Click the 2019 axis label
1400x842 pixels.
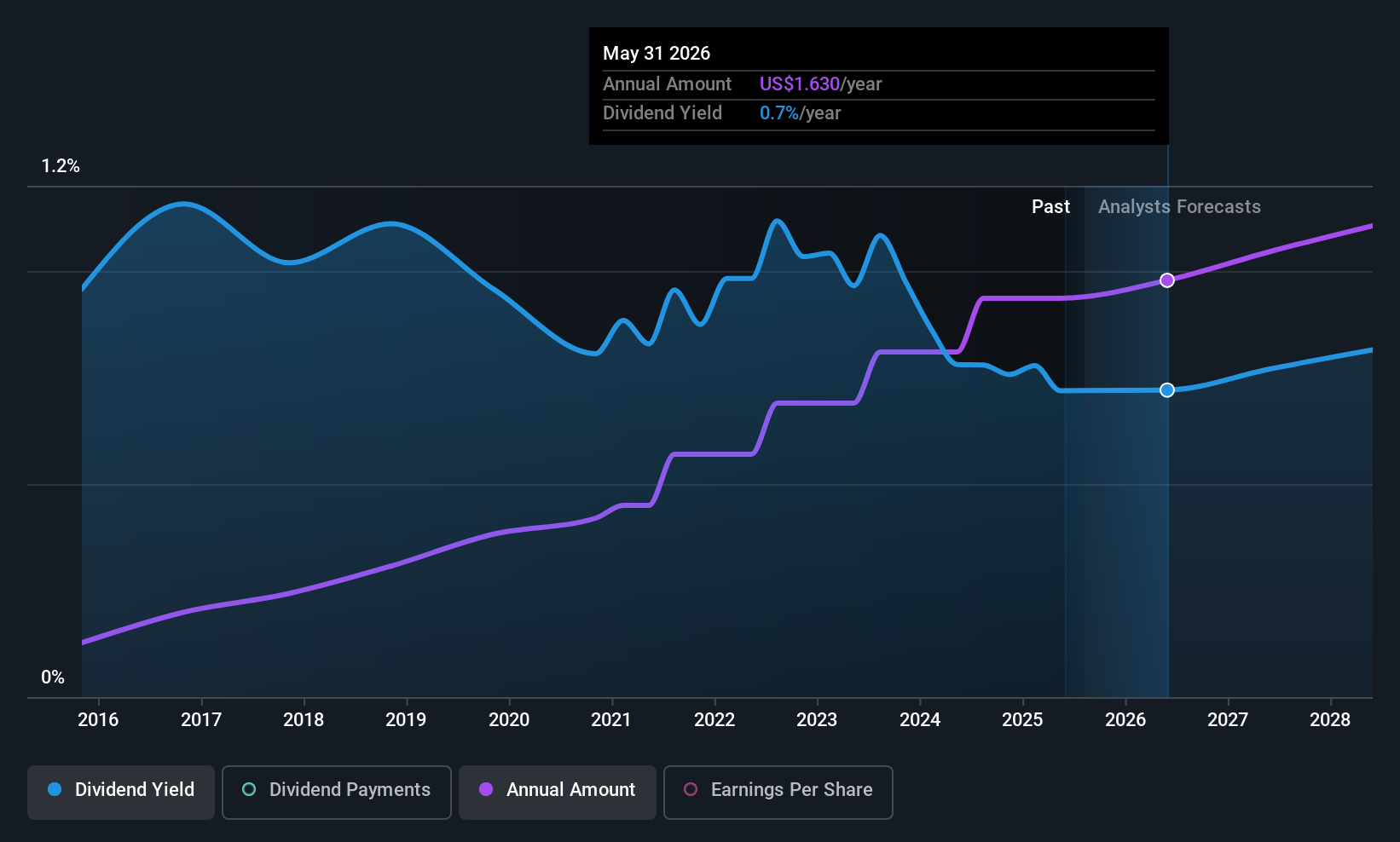[x=406, y=719]
